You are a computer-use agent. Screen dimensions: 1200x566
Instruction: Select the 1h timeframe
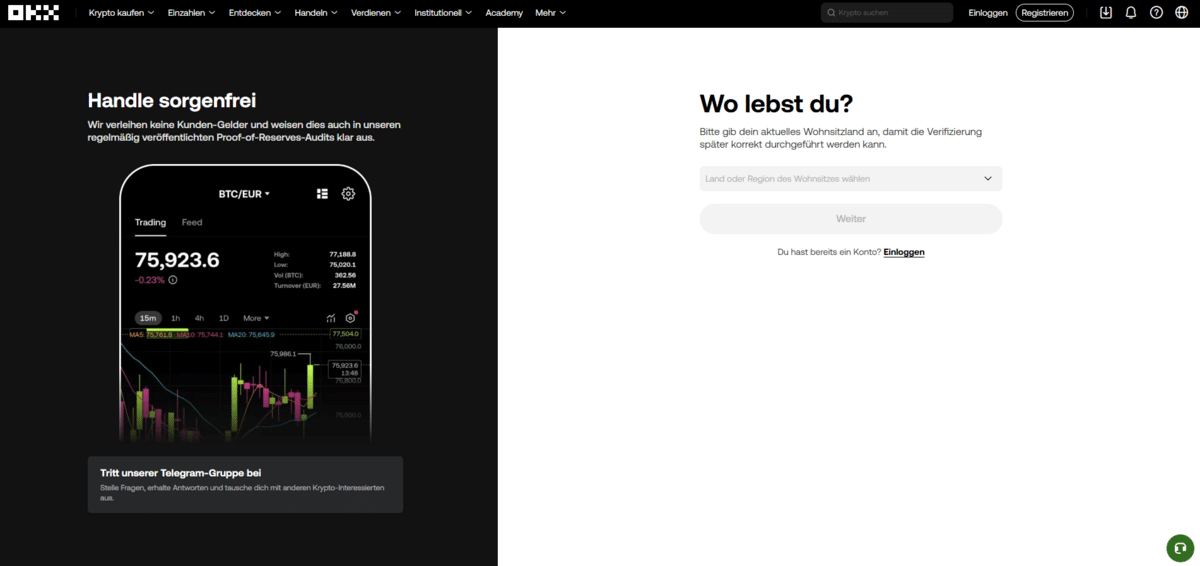pos(175,318)
